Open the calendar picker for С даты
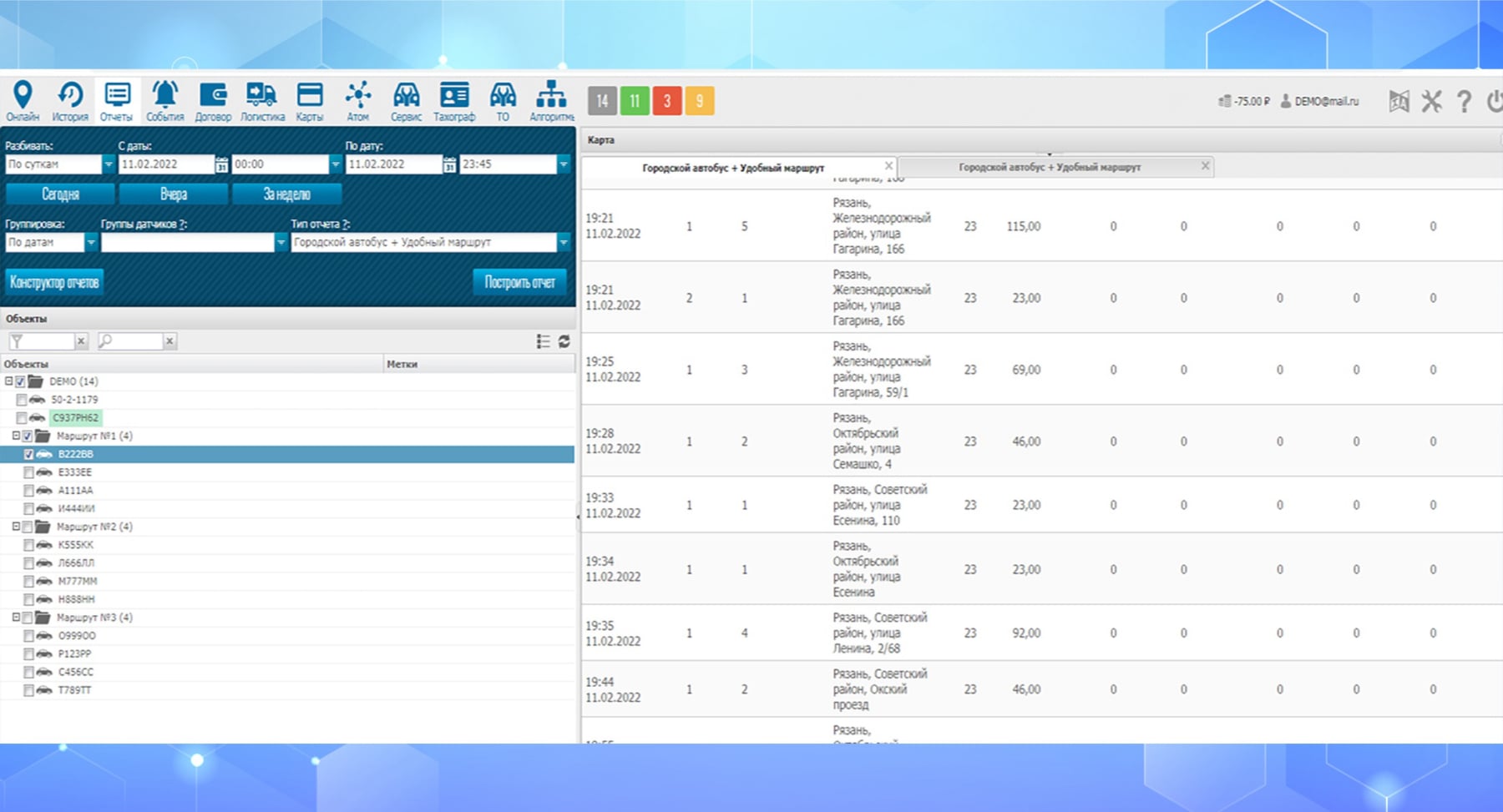 221,164
